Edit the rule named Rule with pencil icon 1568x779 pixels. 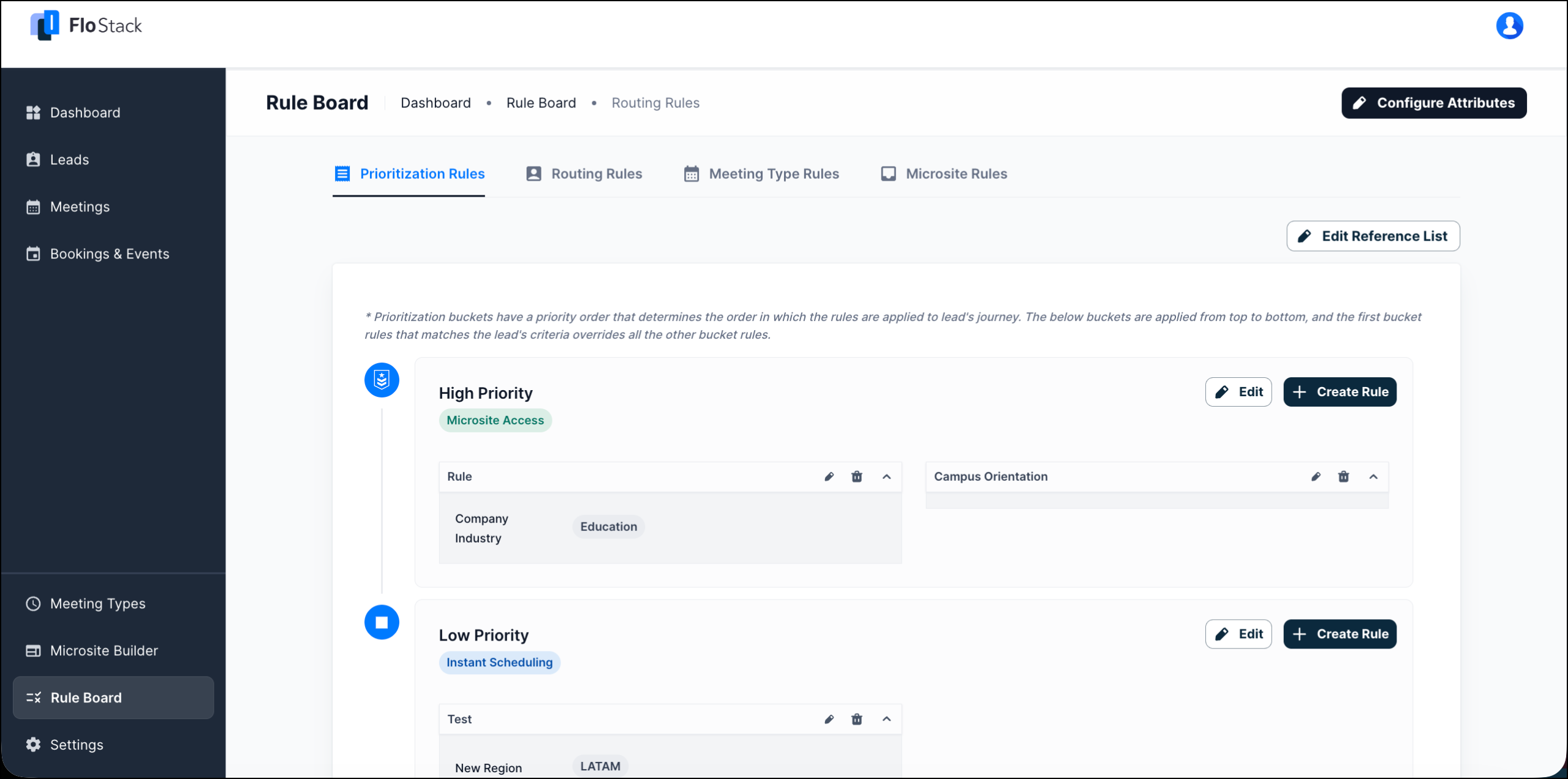(829, 476)
